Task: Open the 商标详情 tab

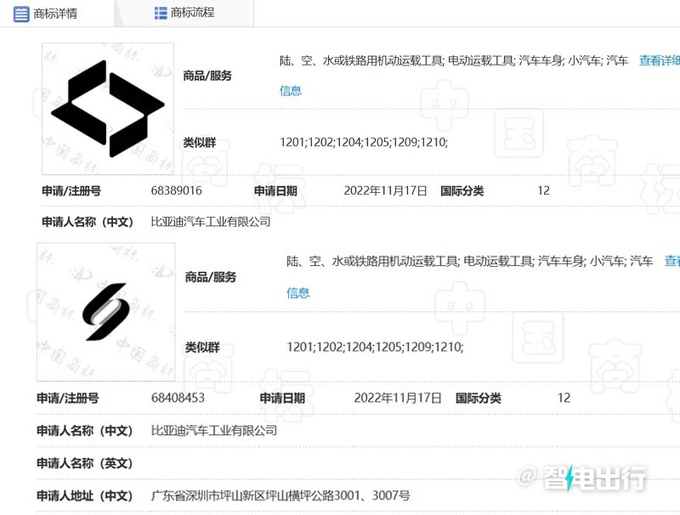Action: click(x=46, y=14)
